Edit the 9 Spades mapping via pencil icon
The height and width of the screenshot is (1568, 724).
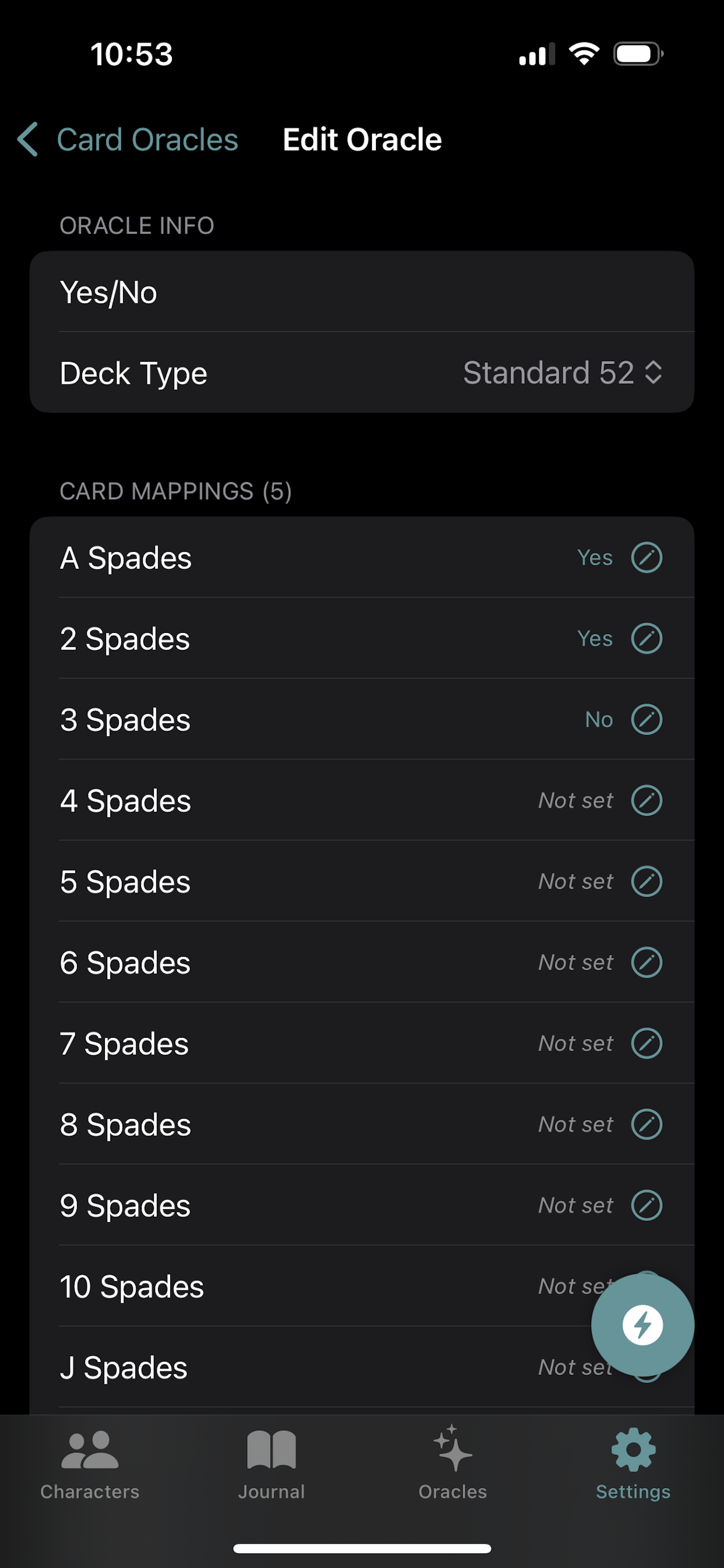(x=646, y=1205)
